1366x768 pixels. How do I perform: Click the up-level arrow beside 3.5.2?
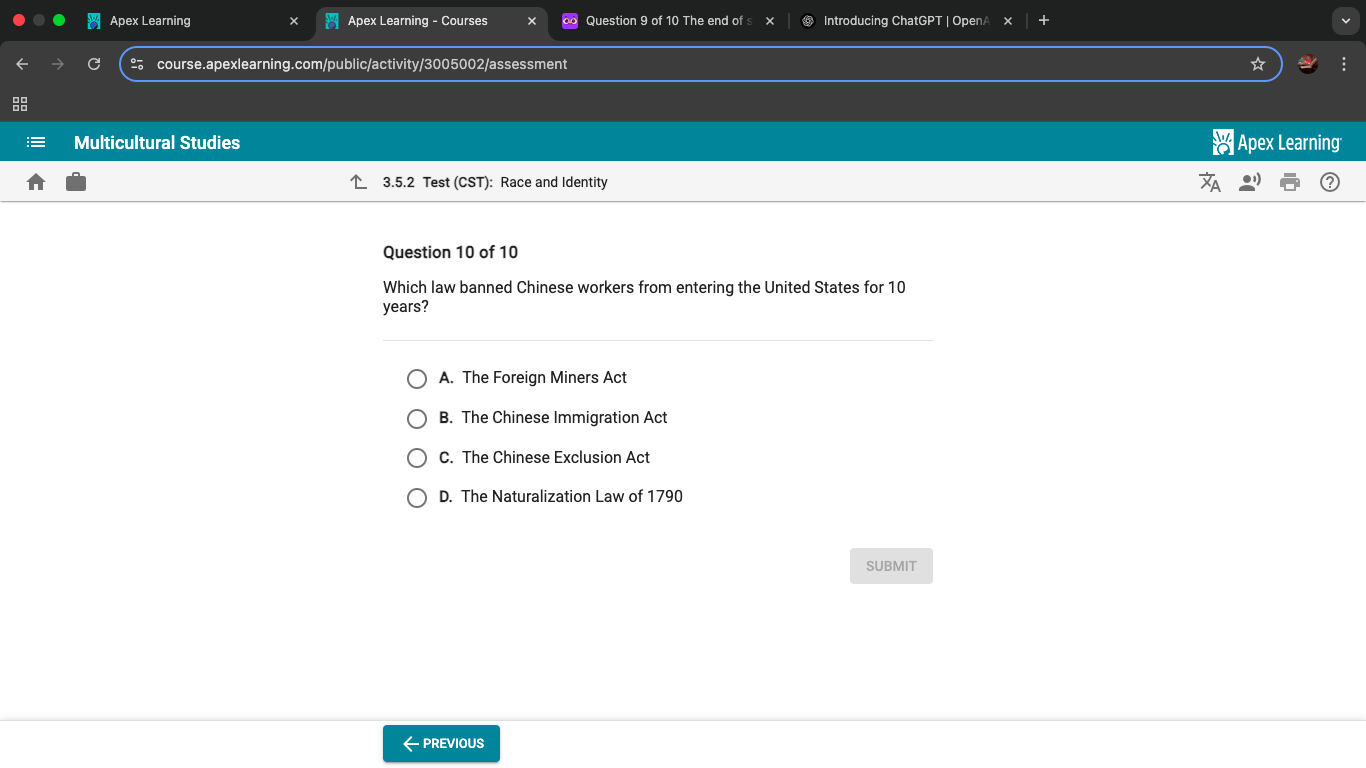[358, 182]
